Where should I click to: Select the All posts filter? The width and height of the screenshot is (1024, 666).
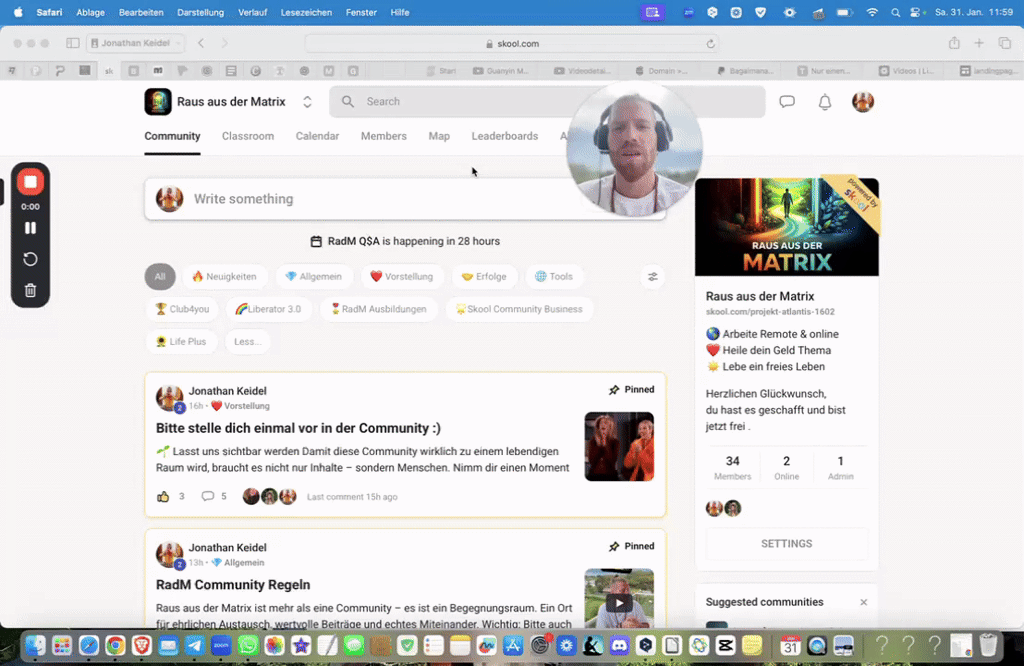click(x=159, y=276)
